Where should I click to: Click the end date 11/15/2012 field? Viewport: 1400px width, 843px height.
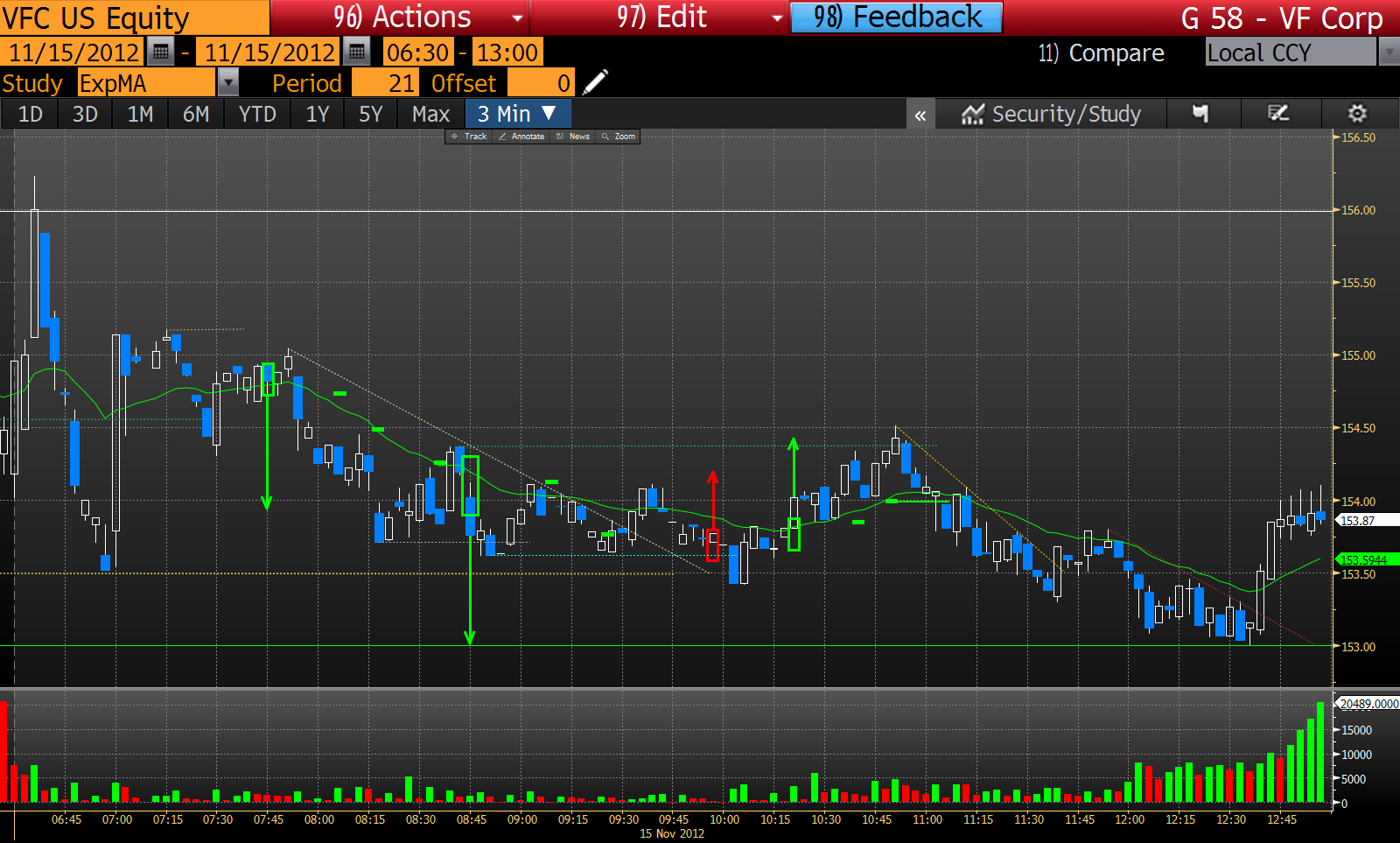(x=269, y=53)
